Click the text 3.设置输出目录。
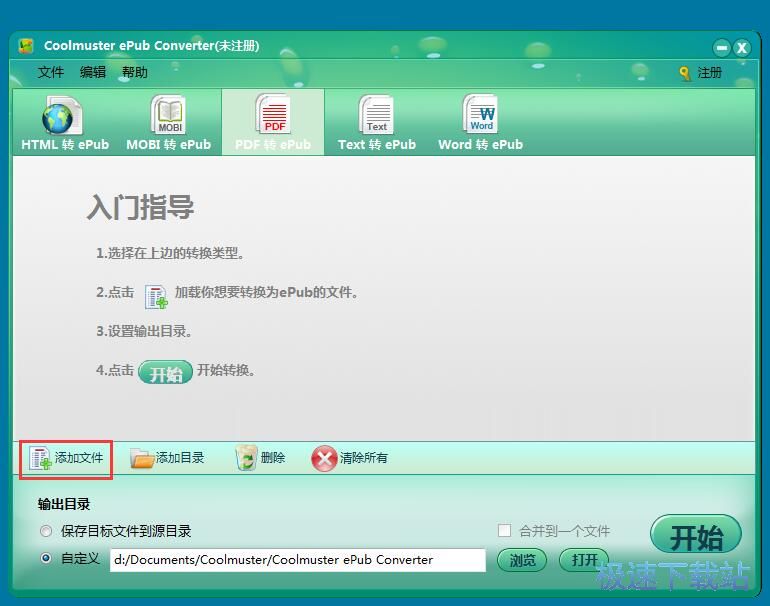 [144, 331]
